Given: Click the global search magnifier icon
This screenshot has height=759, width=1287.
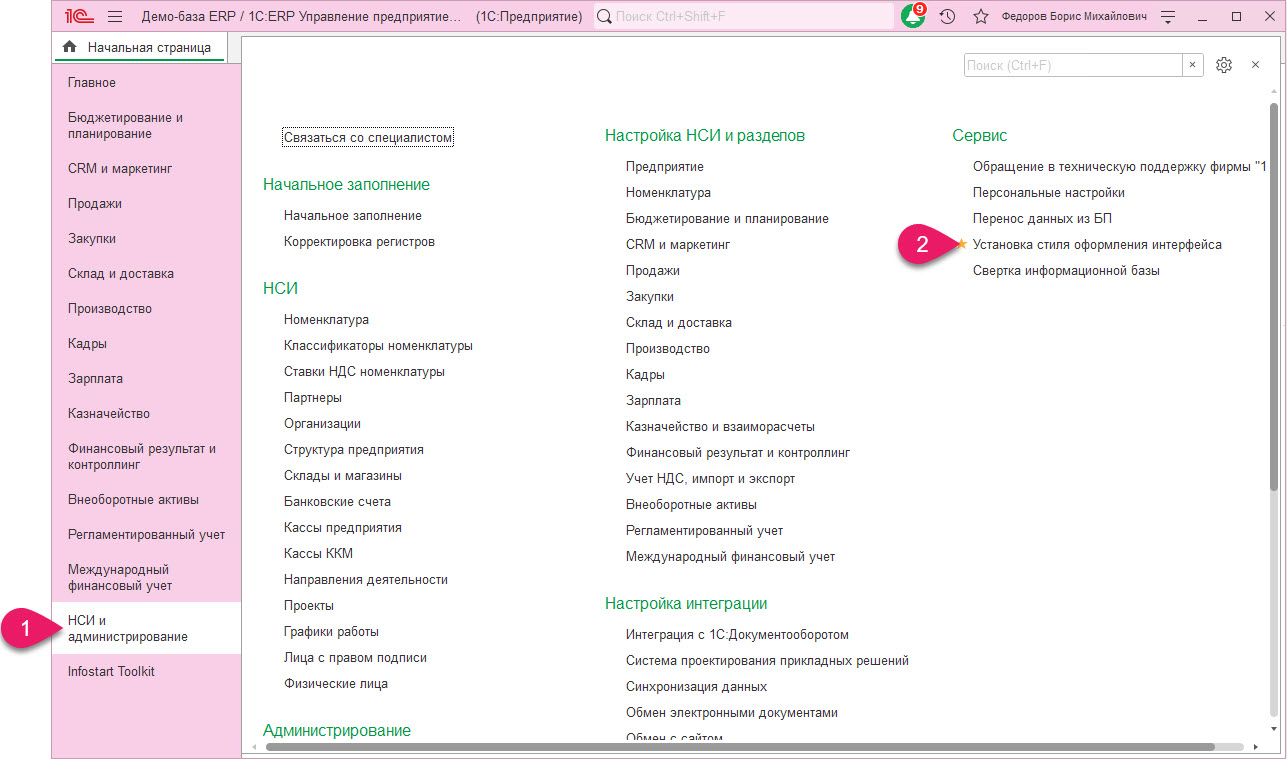Looking at the screenshot, I should (x=604, y=17).
